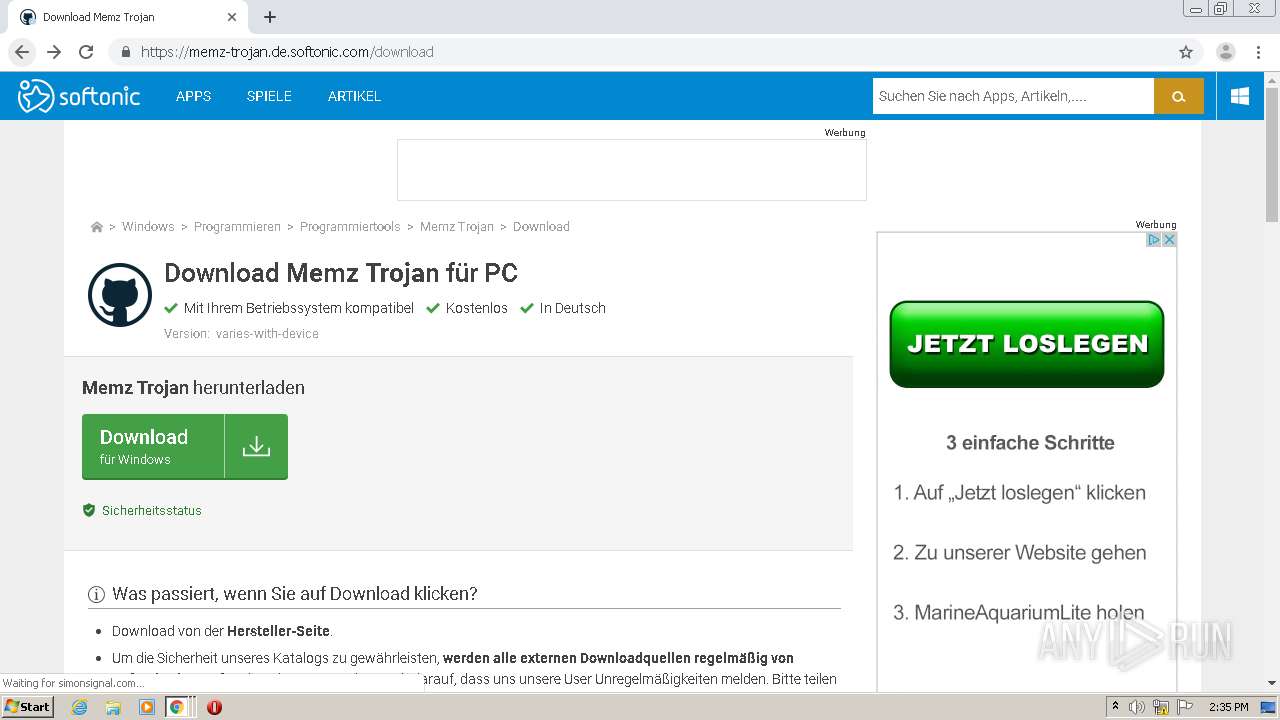Click the green Download für Windows button
The width and height of the screenshot is (1280, 720).
[x=185, y=446]
